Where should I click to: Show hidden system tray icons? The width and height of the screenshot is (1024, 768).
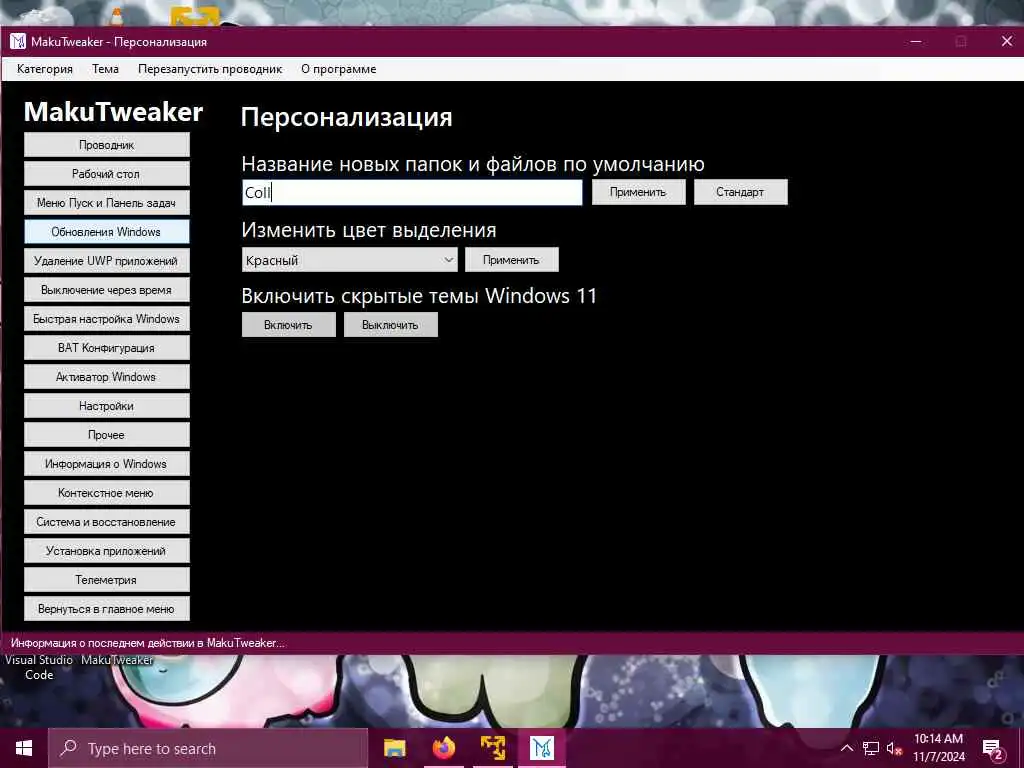coord(846,748)
